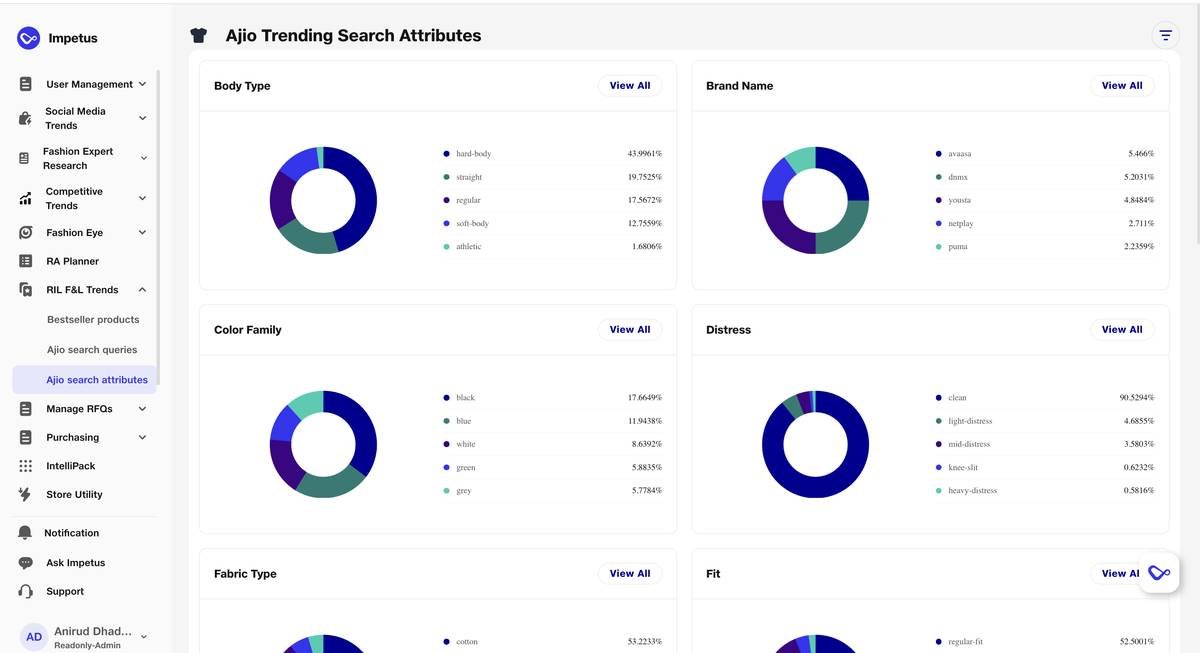Open the Anirud Dhad... account dropdown
This screenshot has height=653, width=1200.
pyautogui.click(x=144, y=637)
